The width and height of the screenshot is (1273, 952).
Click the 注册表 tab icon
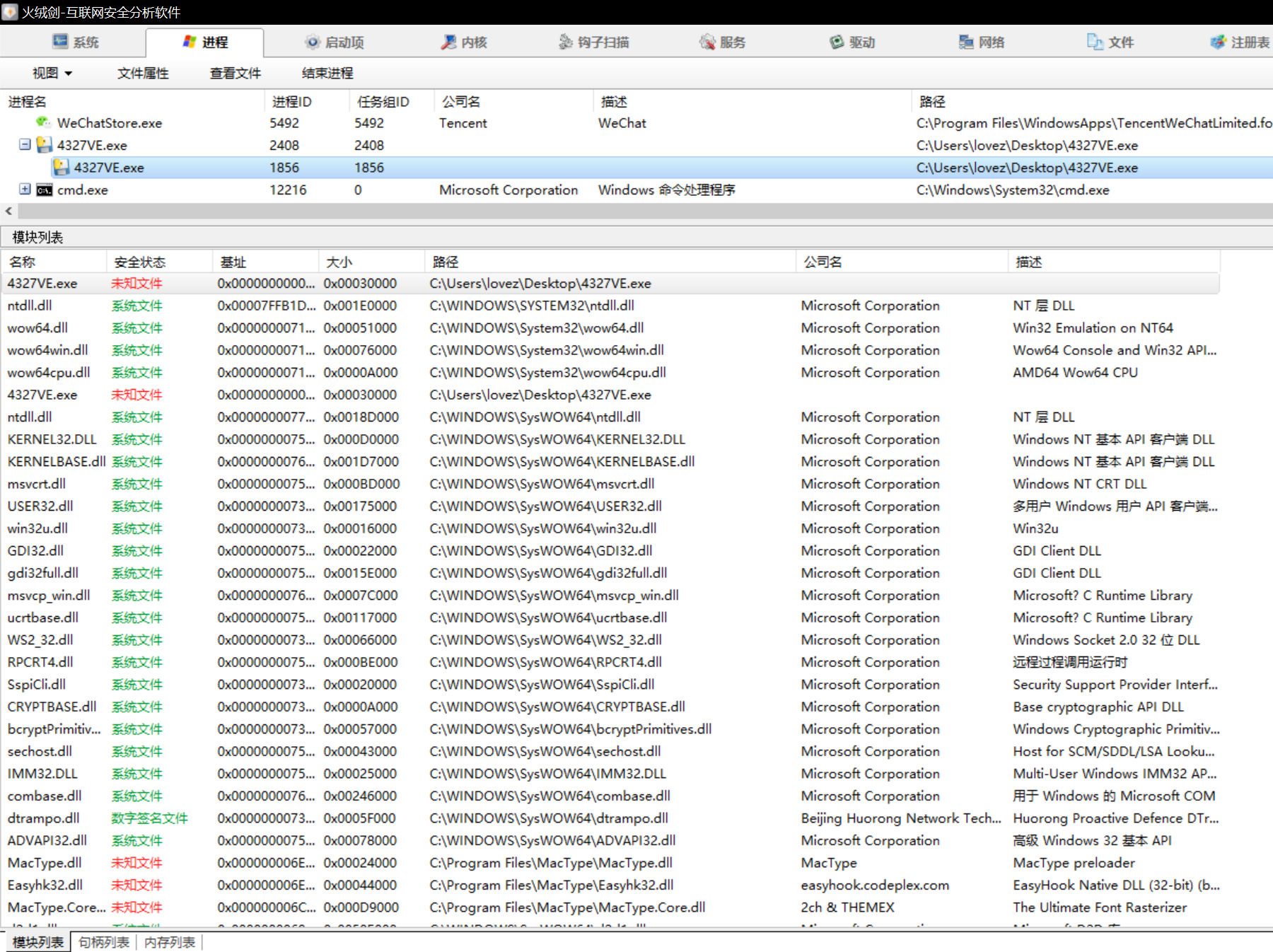[1218, 42]
